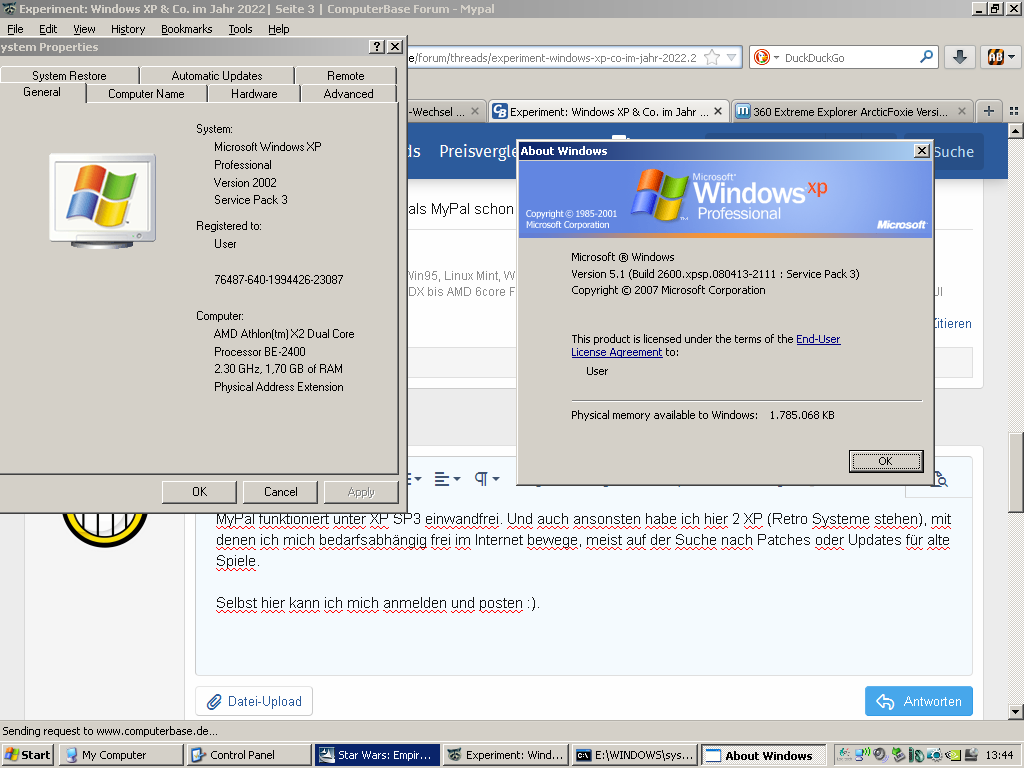Click into the reply editor text area
This screenshot has width=1024, height=768.
[583, 588]
